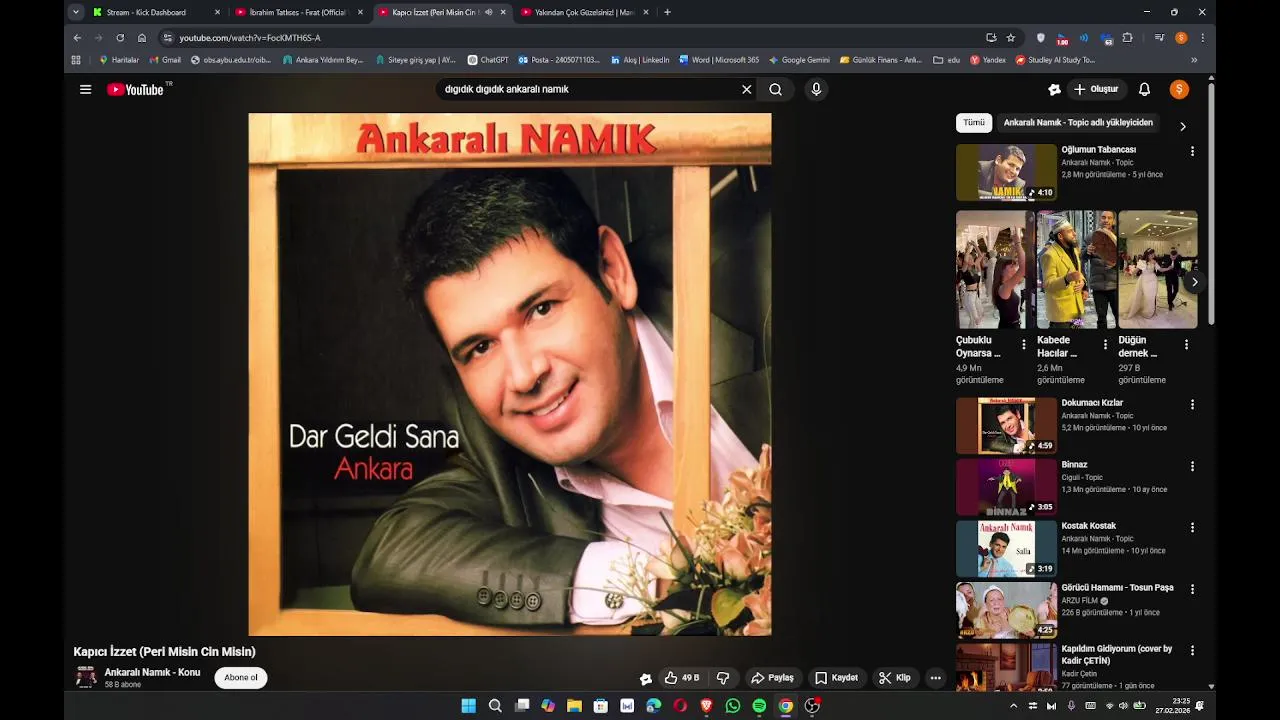1280x720 pixels.
Task: Open options for Kabede Hacılar short
Action: pyautogui.click(x=1105, y=345)
